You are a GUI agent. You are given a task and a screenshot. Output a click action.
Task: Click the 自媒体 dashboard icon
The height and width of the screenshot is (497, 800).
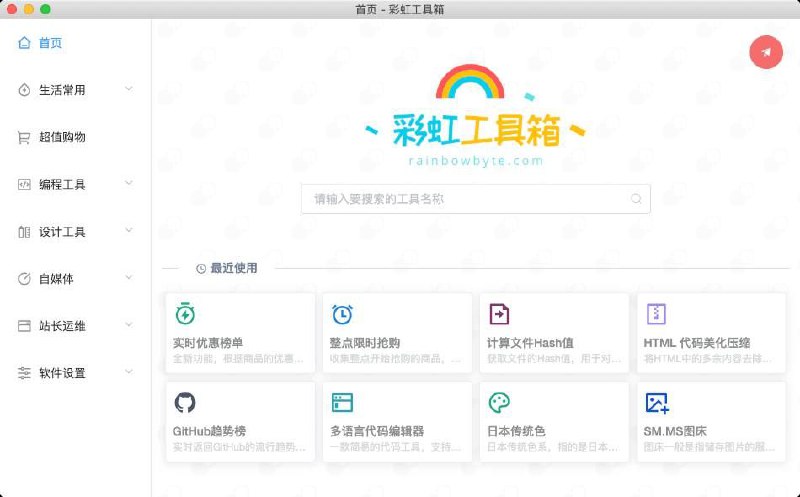(24, 279)
